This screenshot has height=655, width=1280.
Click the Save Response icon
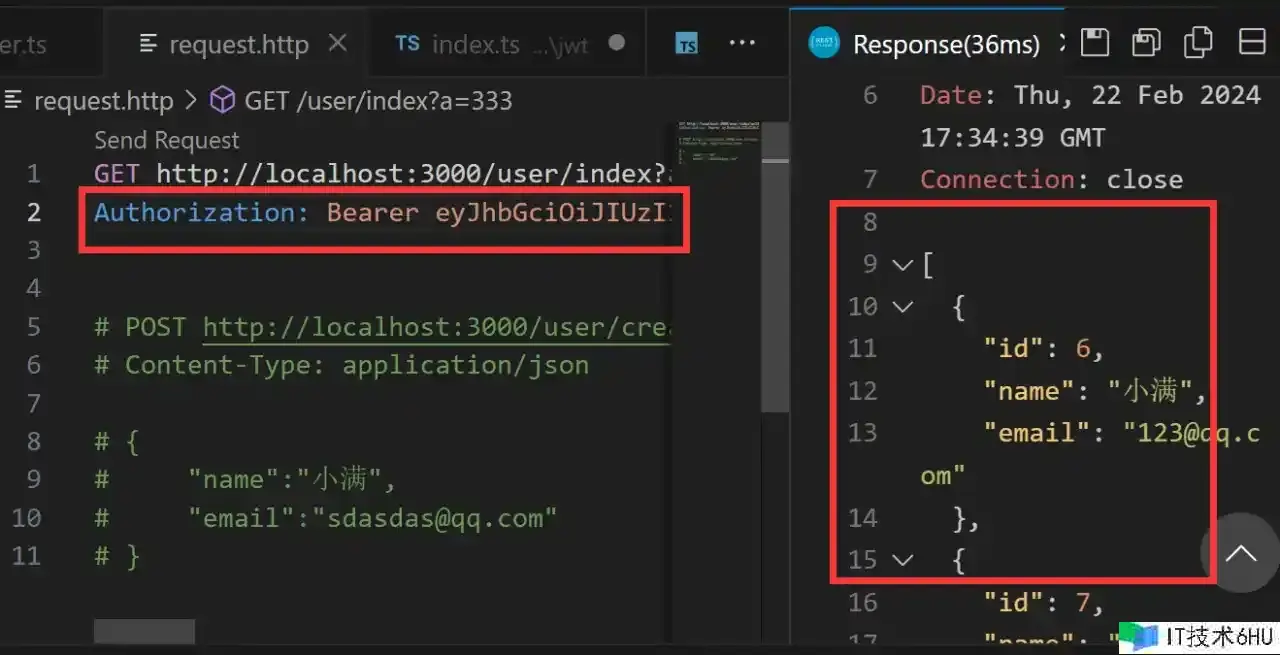(x=1095, y=42)
